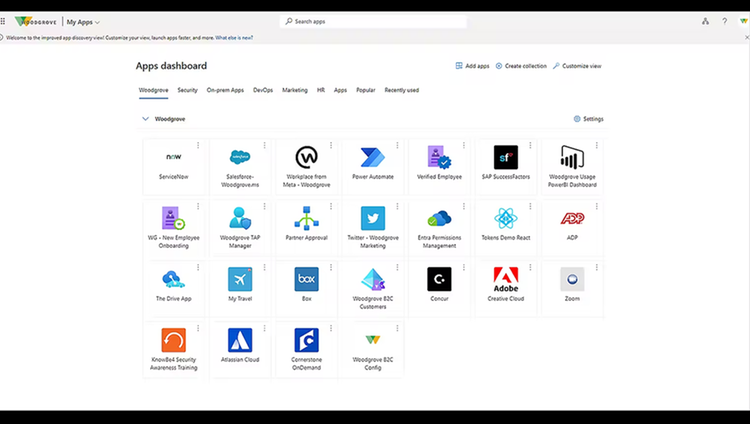Click Create collection

521,66
